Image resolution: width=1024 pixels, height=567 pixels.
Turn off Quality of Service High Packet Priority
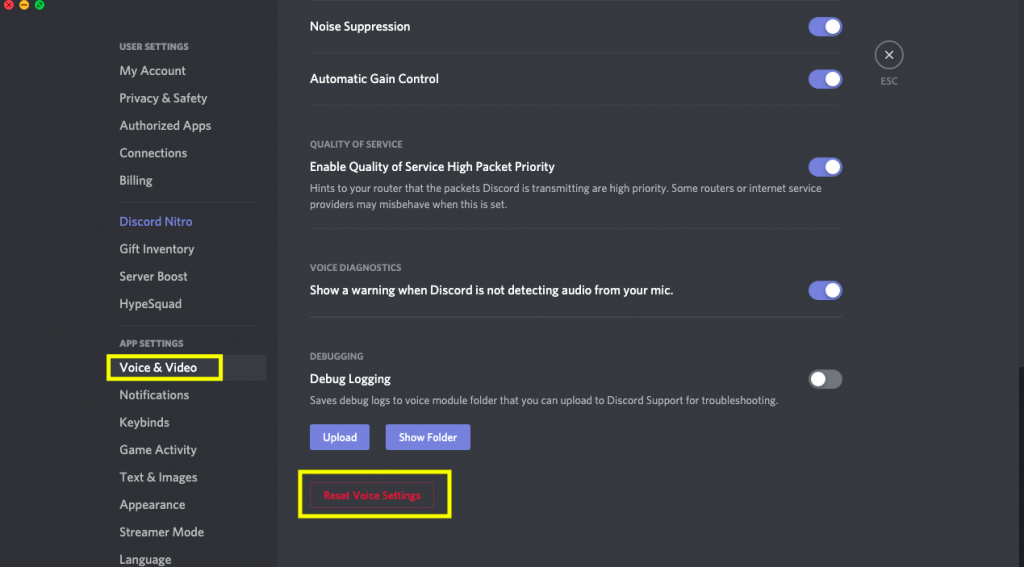pos(825,167)
